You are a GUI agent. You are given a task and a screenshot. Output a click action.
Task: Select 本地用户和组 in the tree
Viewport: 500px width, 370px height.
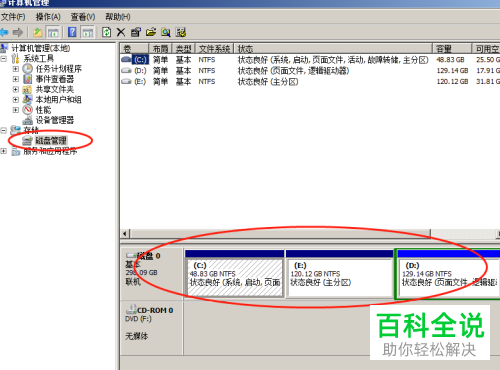pos(58,100)
